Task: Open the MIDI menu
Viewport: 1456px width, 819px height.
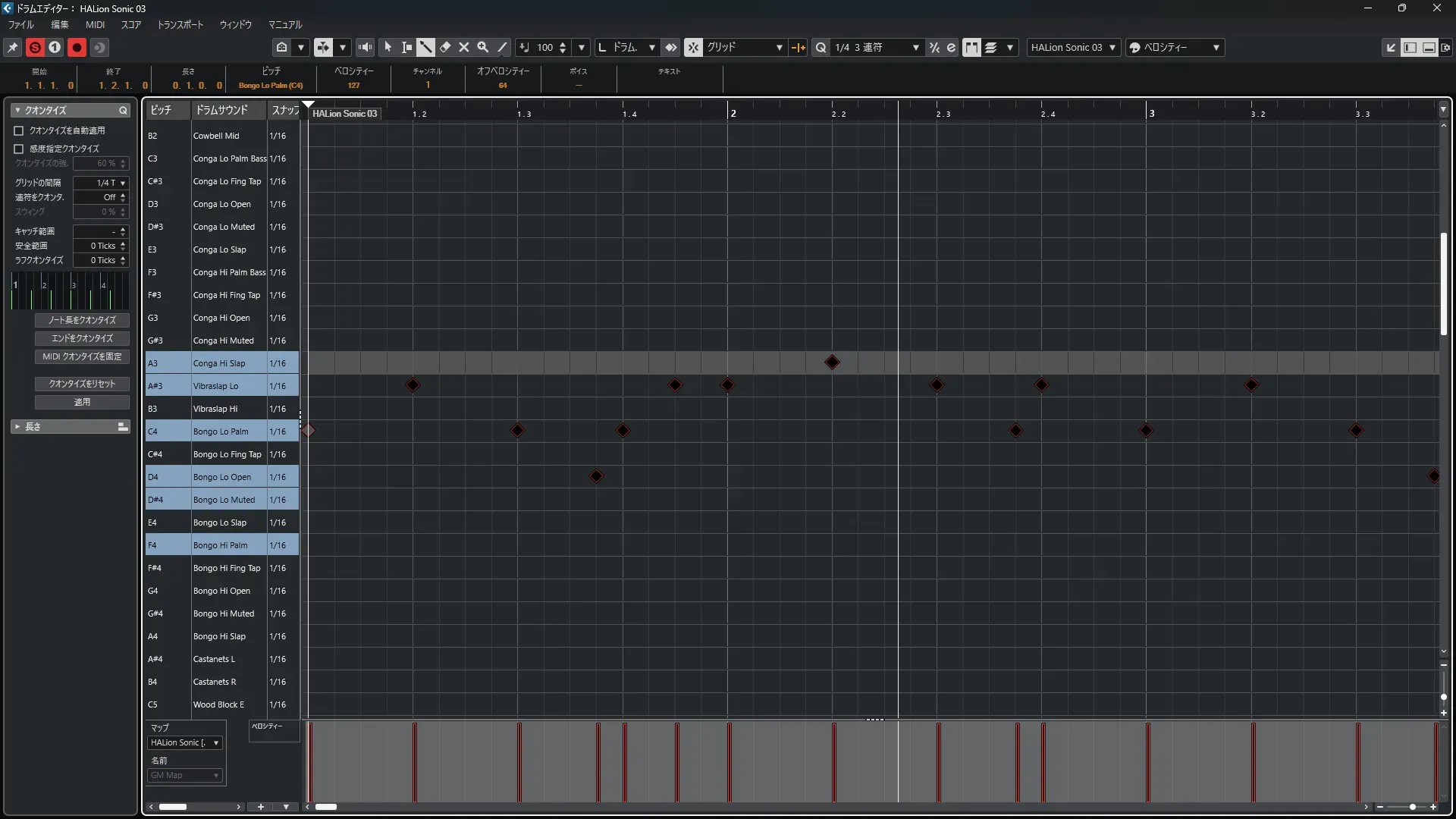Action: point(95,24)
